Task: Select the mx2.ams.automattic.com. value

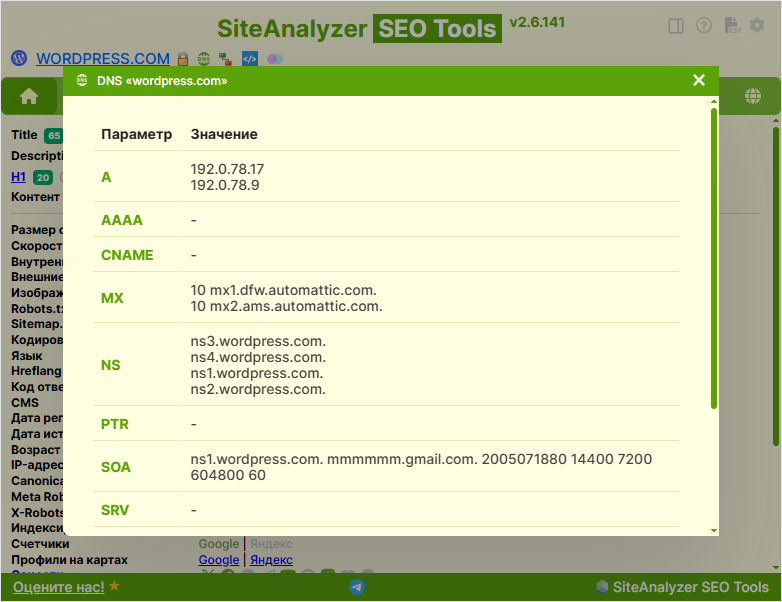Action: [287, 306]
